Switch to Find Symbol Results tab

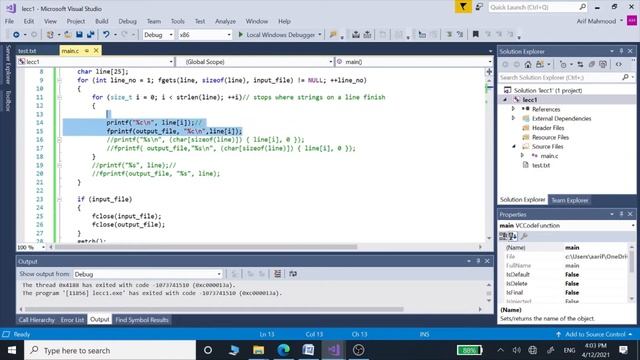142,320
